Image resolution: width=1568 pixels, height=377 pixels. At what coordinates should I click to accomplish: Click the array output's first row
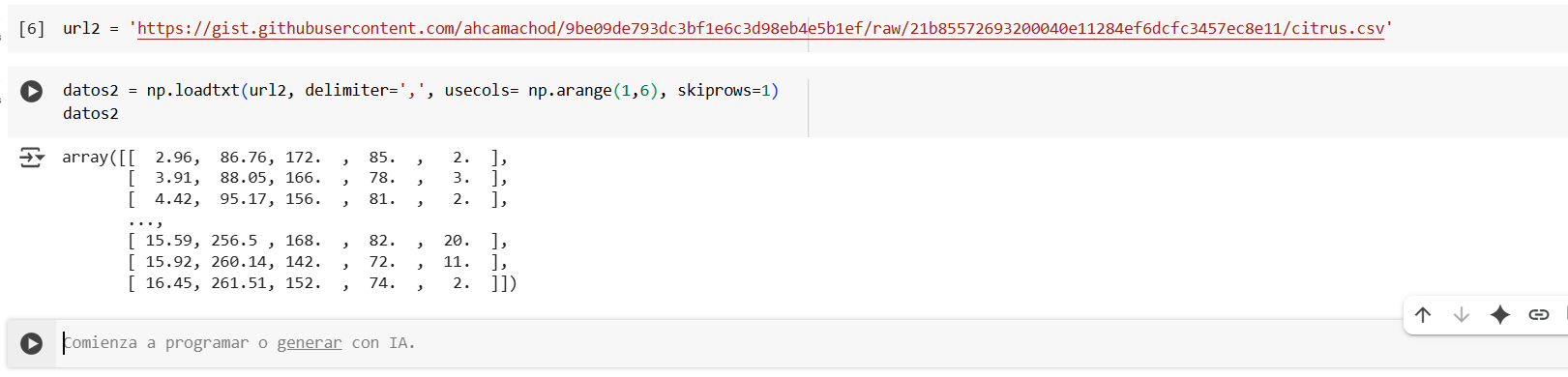285,157
